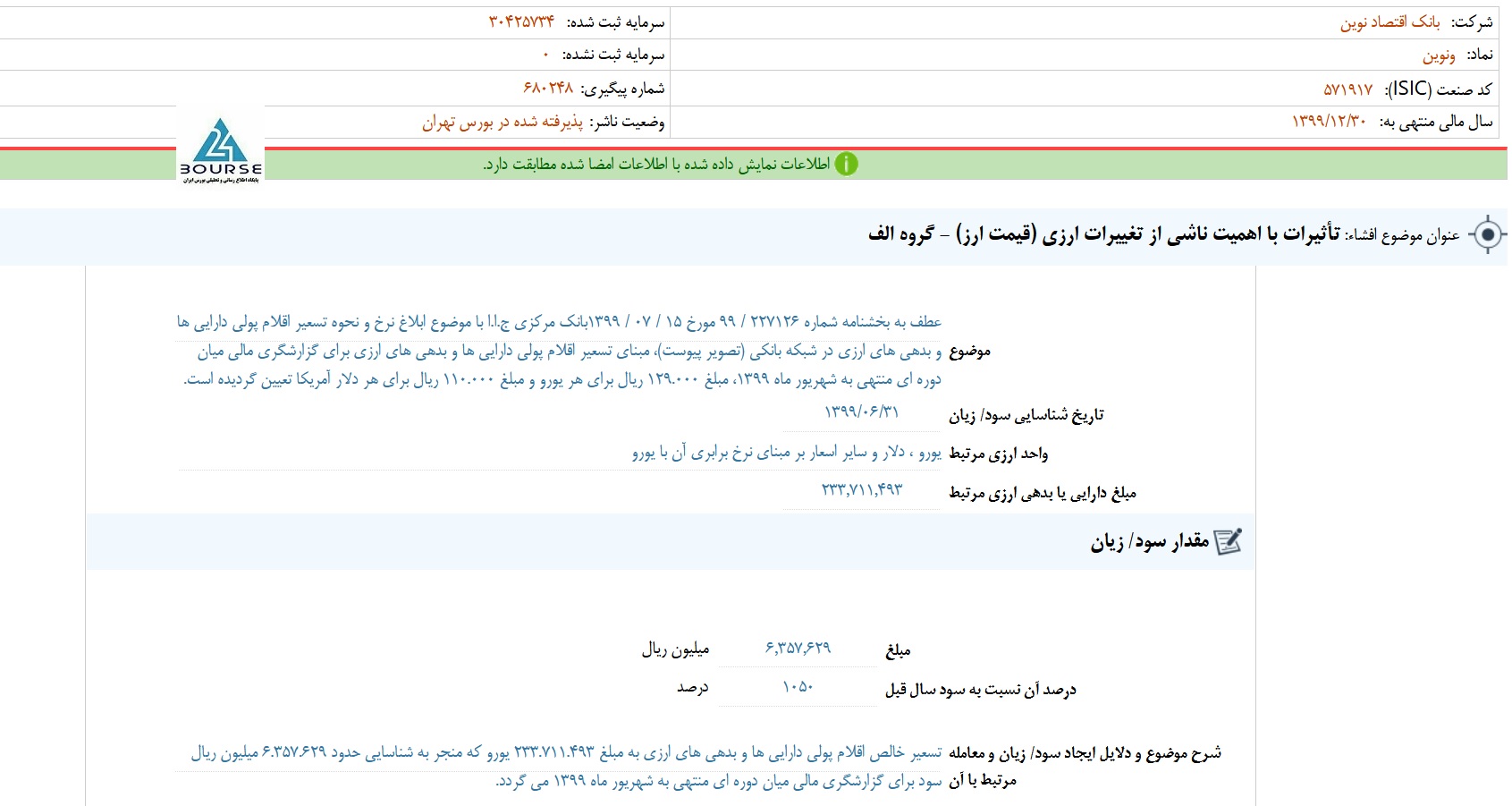Click the percentage value ۱۰۵۰
The image size is (1512, 806).
tap(798, 687)
